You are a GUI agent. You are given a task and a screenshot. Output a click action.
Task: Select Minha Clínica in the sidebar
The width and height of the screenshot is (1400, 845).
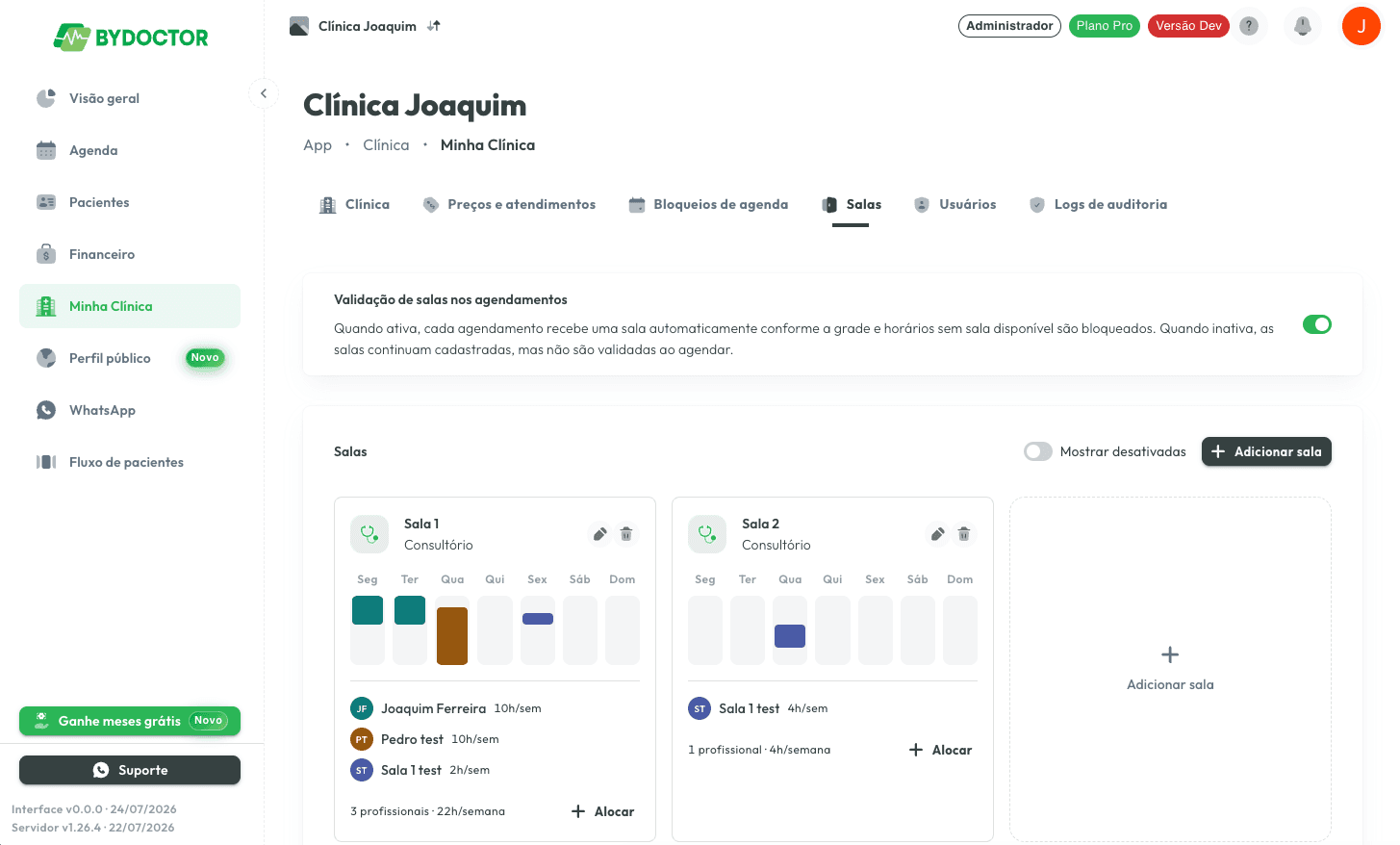coord(130,306)
